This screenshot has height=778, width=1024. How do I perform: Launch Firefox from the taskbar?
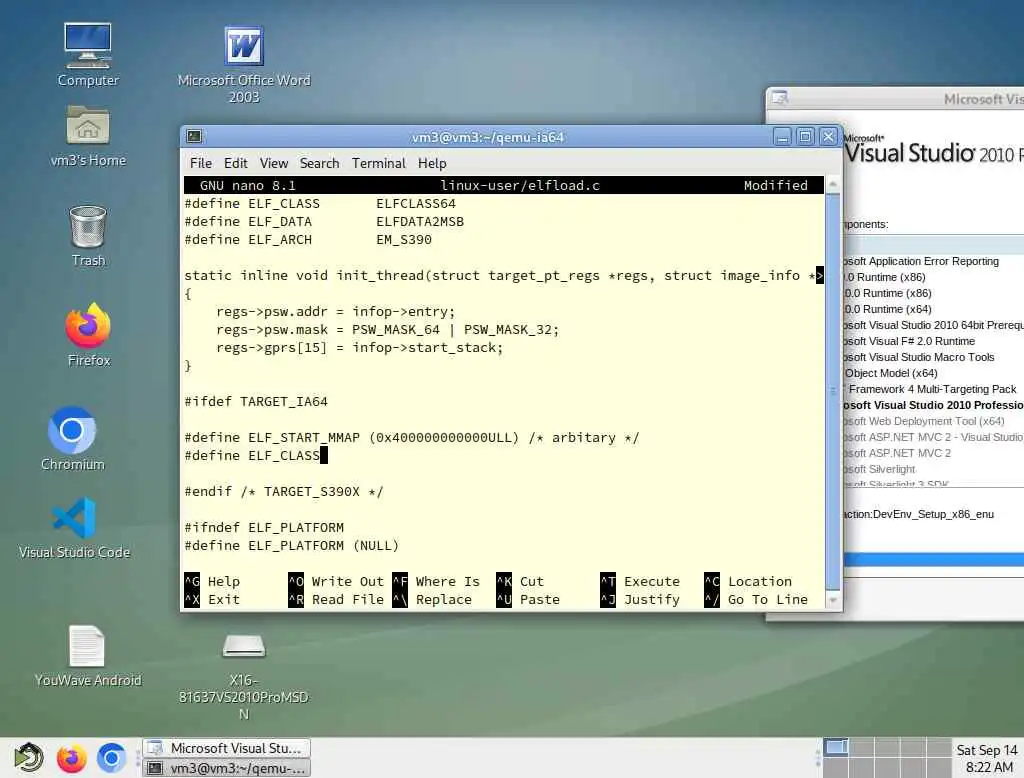click(x=71, y=758)
